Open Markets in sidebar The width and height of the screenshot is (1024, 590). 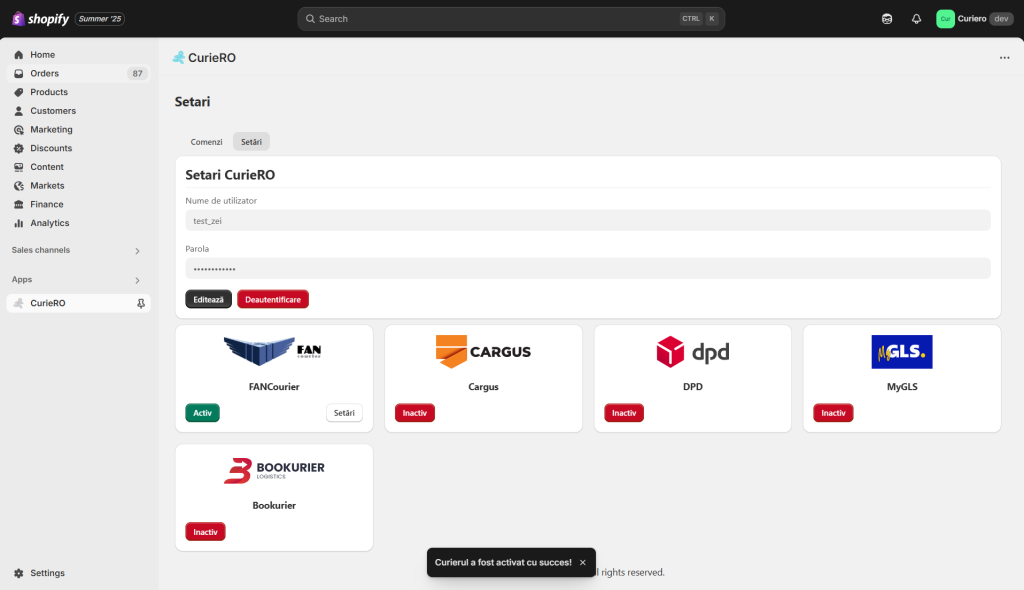coord(47,186)
